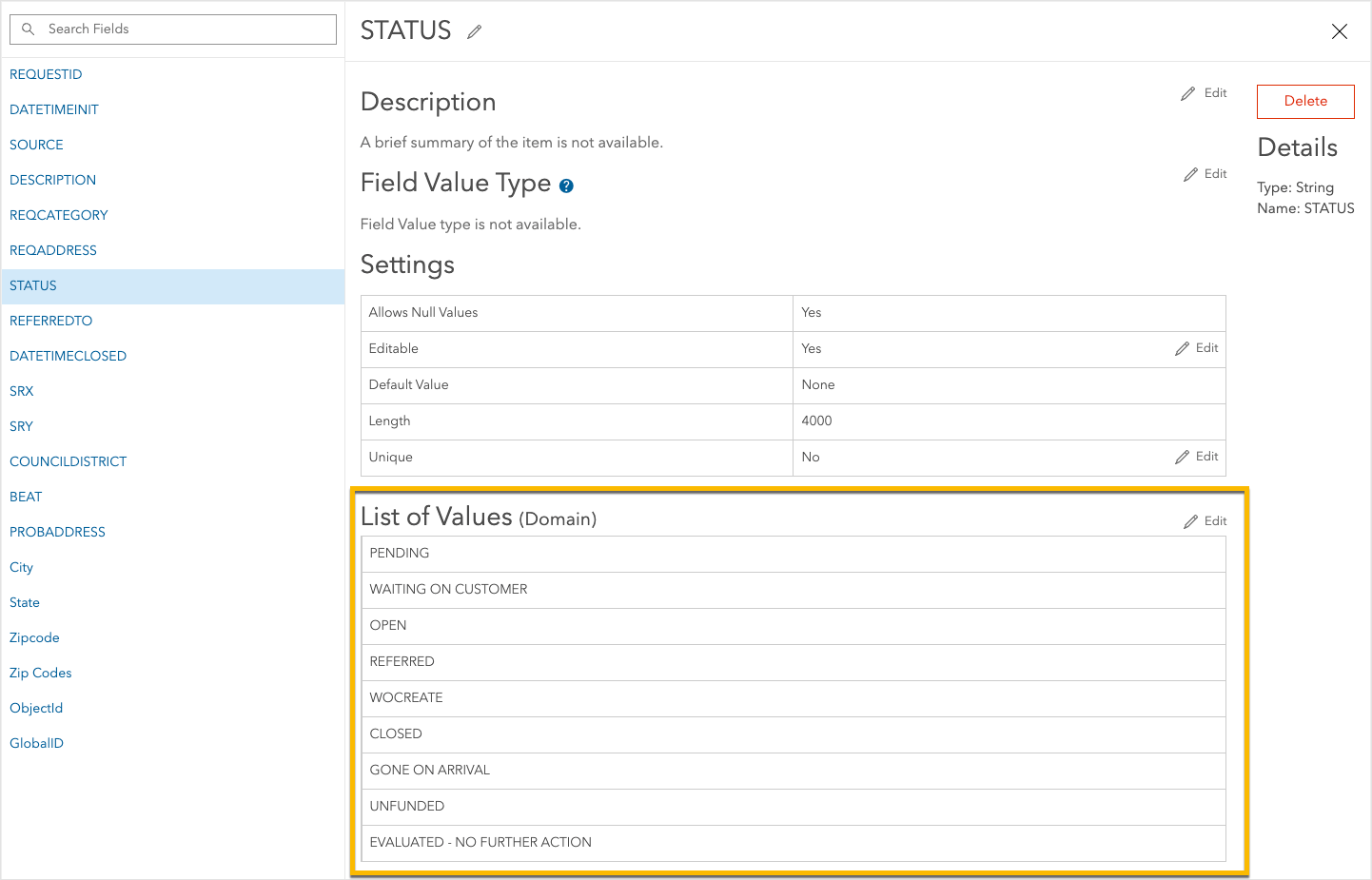Click the search magnifier icon
The width and height of the screenshot is (1372, 880).
pos(29,29)
